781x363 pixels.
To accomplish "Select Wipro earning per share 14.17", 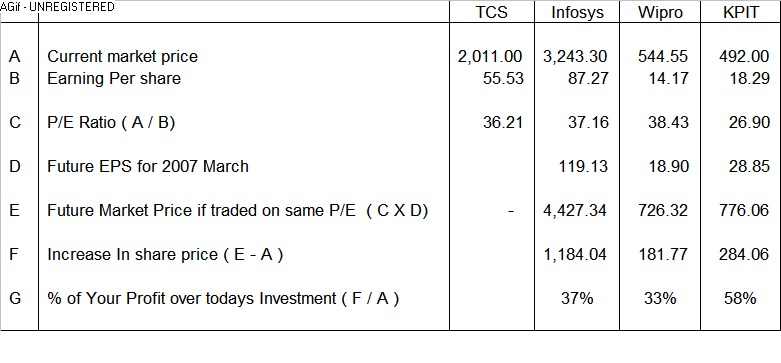I will (x=668, y=79).
